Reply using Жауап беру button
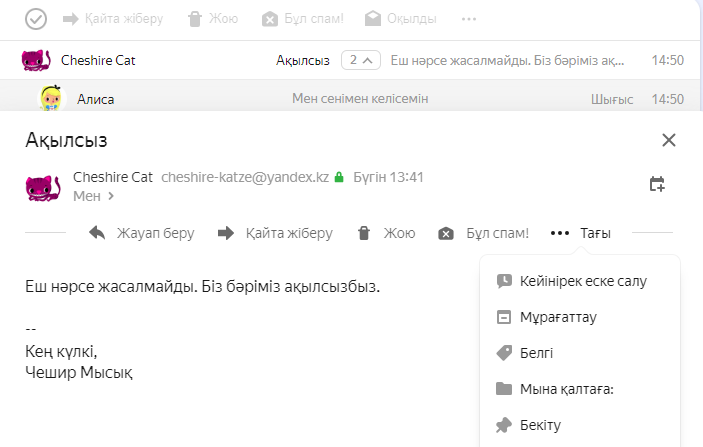This screenshot has width=703, height=447. click(x=141, y=233)
